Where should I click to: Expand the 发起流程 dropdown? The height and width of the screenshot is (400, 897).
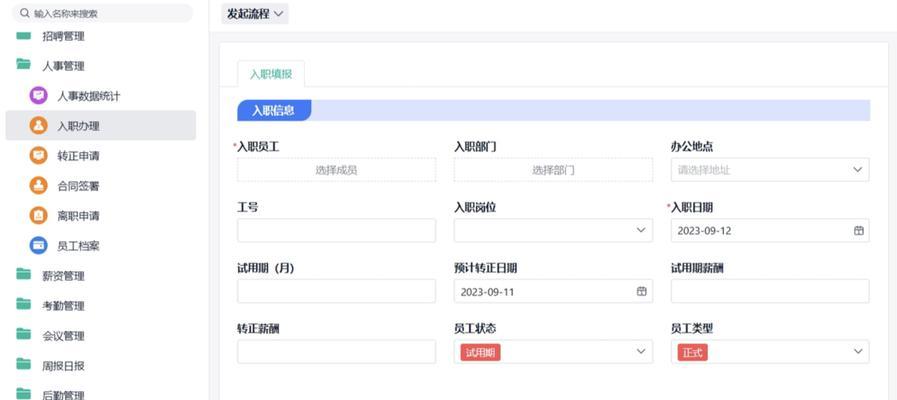255,14
